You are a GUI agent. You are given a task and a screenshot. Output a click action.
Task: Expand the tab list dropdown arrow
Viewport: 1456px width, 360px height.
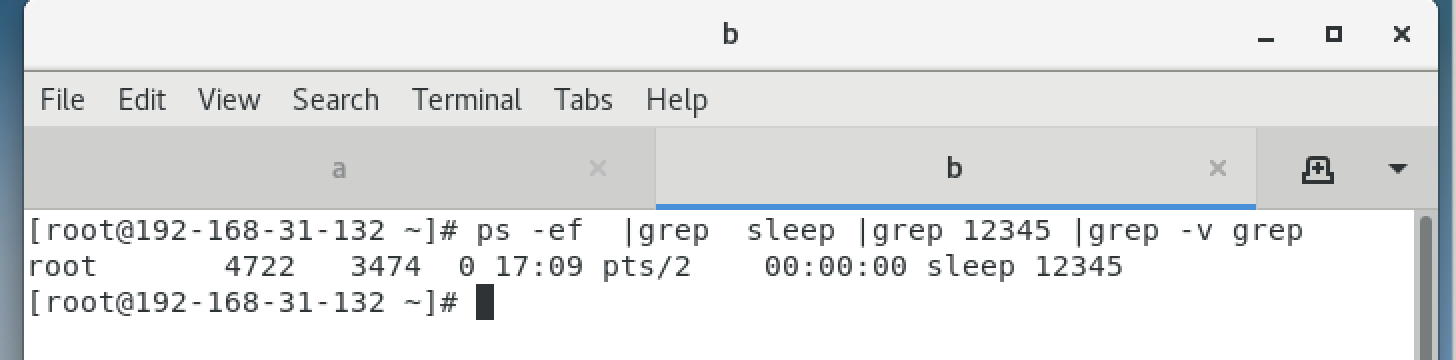1398,169
